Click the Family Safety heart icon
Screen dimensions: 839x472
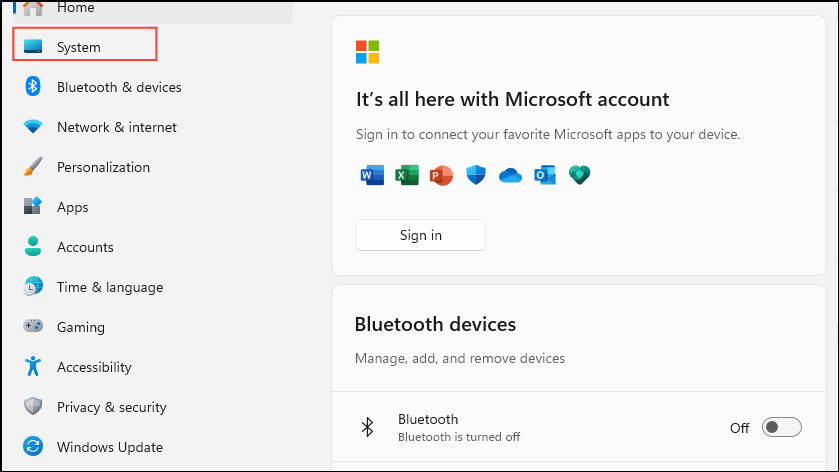[579, 175]
